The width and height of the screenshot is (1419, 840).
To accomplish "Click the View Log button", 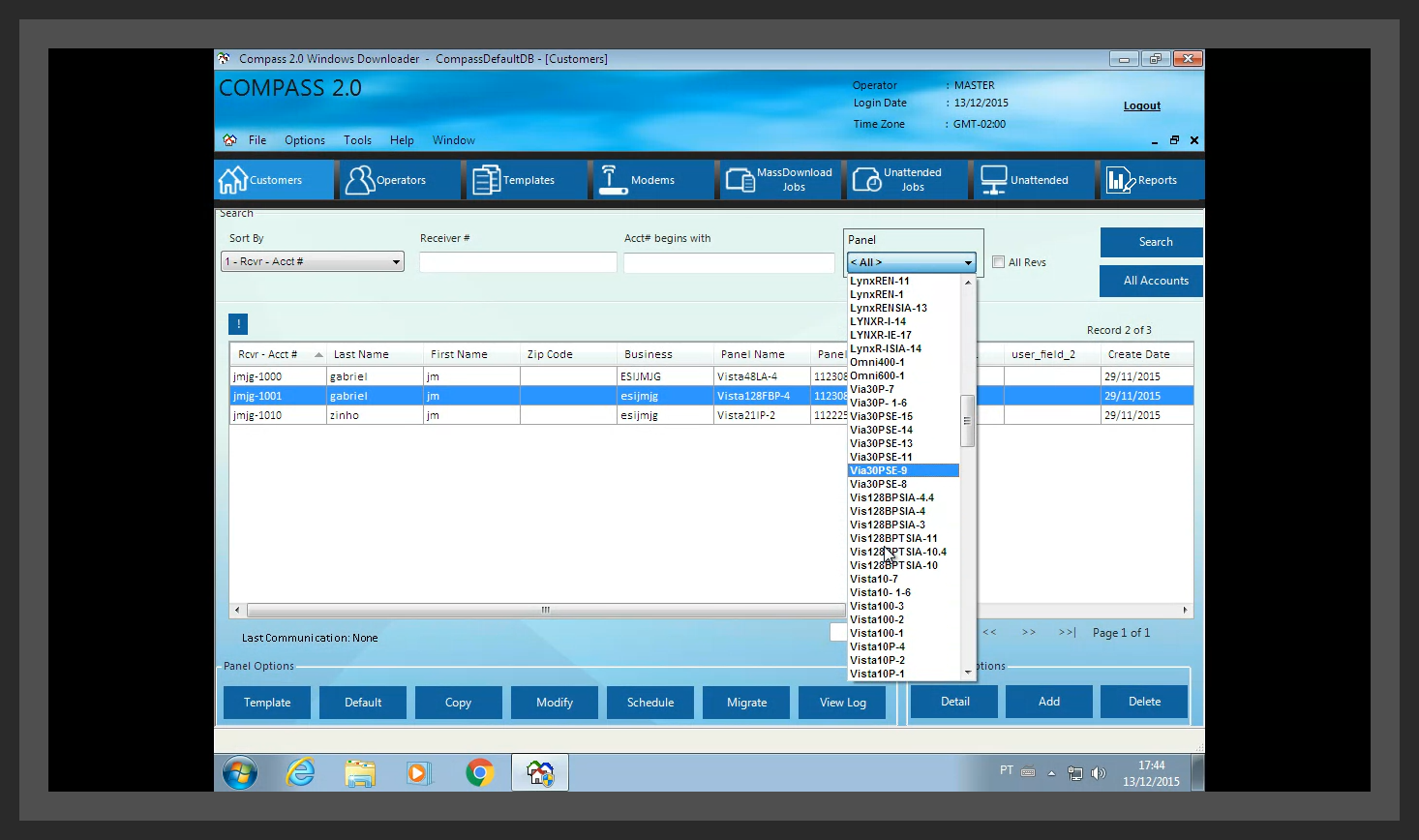I will [842, 703].
